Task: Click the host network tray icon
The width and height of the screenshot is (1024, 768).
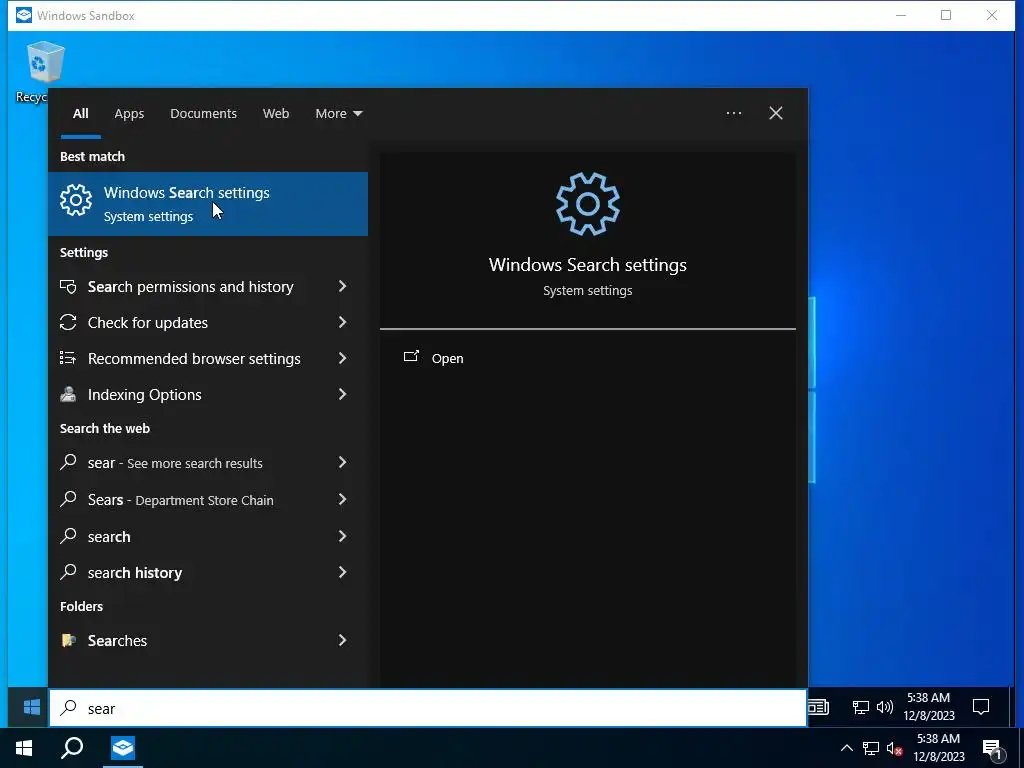Action: click(x=871, y=748)
